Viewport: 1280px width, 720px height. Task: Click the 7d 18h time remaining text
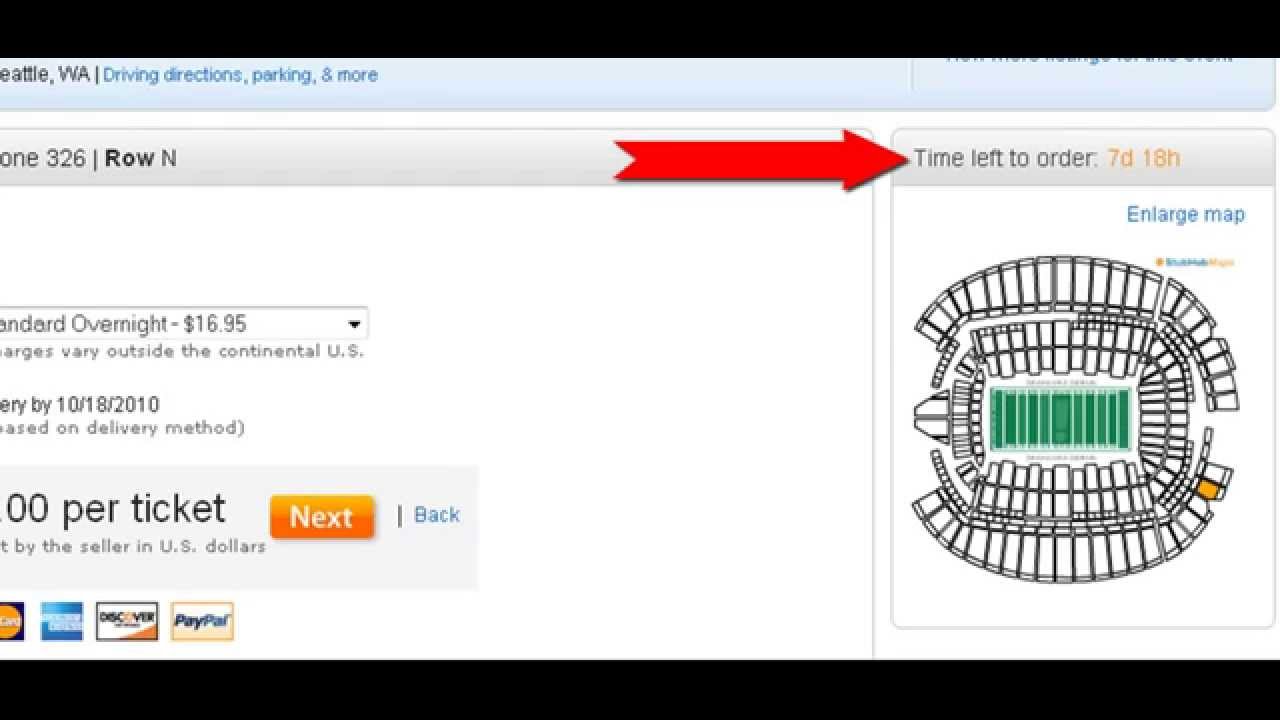tap(1144, 158)
